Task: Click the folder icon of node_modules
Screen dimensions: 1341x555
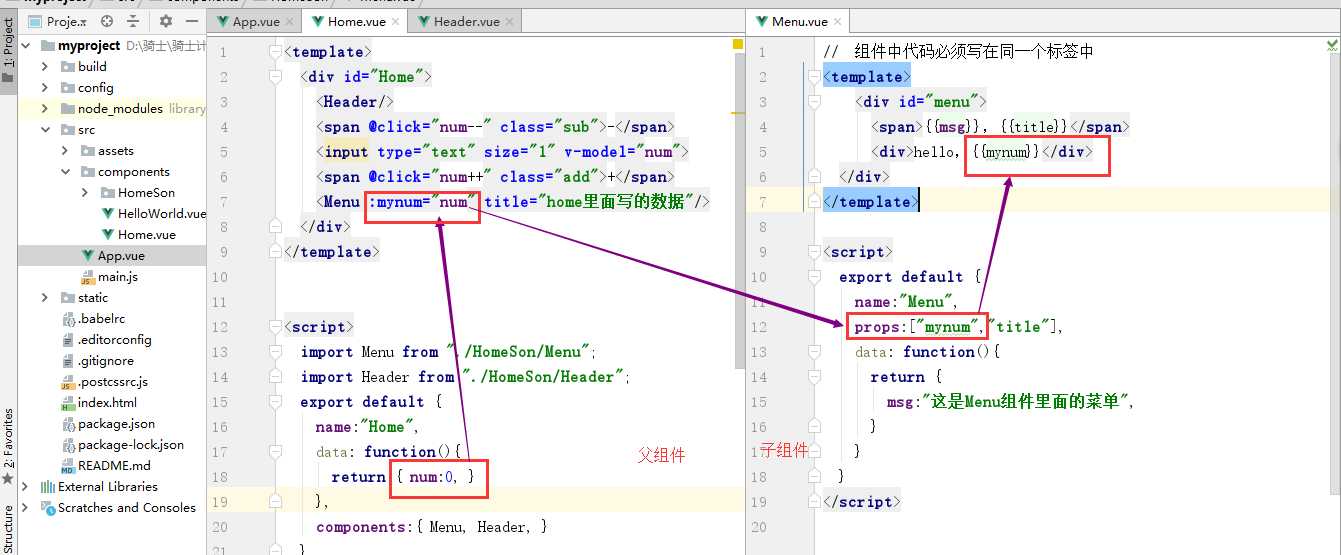Action: (x=67, y=109)
